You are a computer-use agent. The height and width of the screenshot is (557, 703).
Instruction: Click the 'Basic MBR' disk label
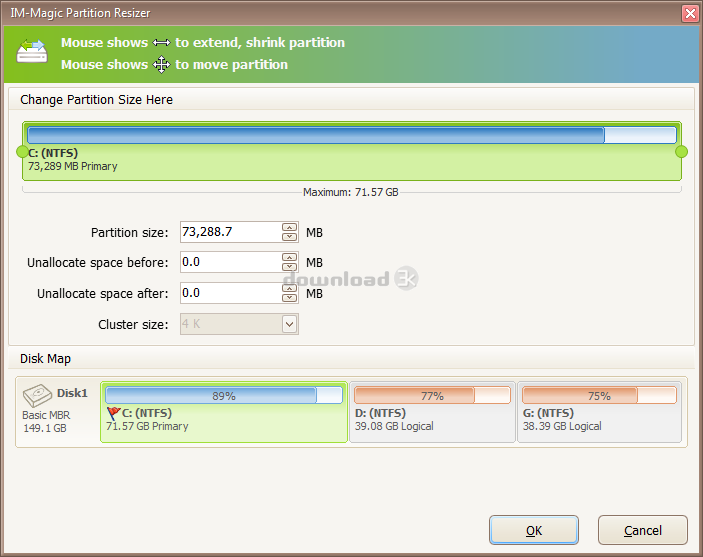(46, 415)
